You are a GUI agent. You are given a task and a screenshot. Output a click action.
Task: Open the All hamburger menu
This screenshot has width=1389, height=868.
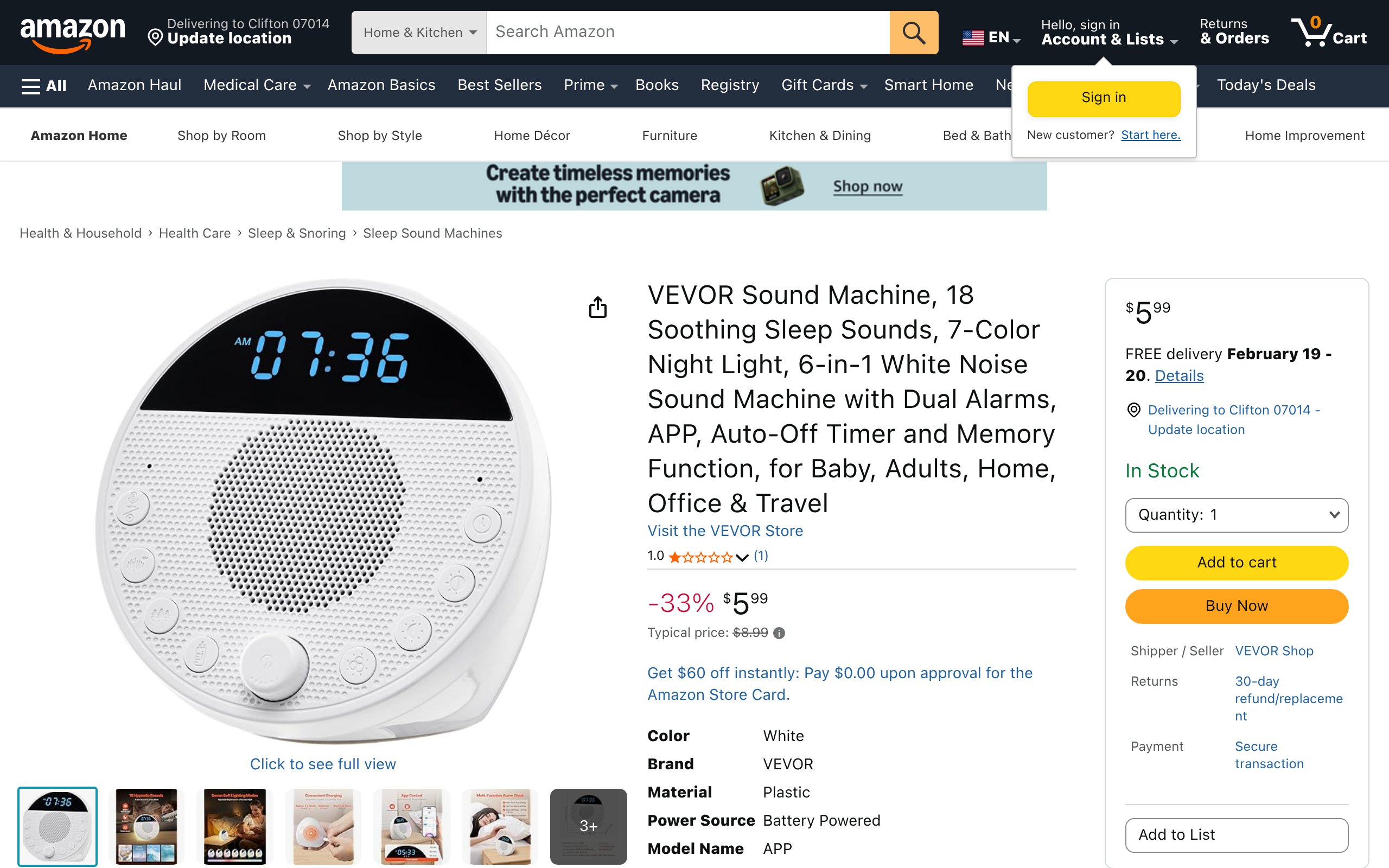pyautogui.click(x=43, y=86)
